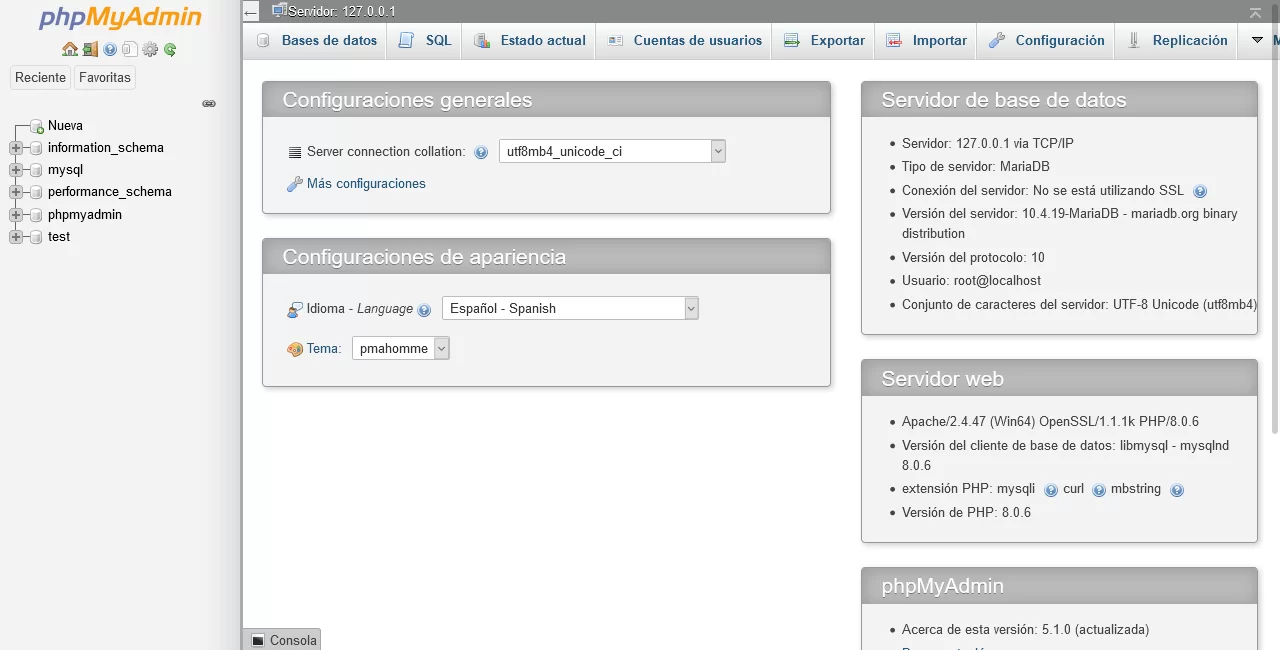Click the Idioma language icon

click(295, 310)
